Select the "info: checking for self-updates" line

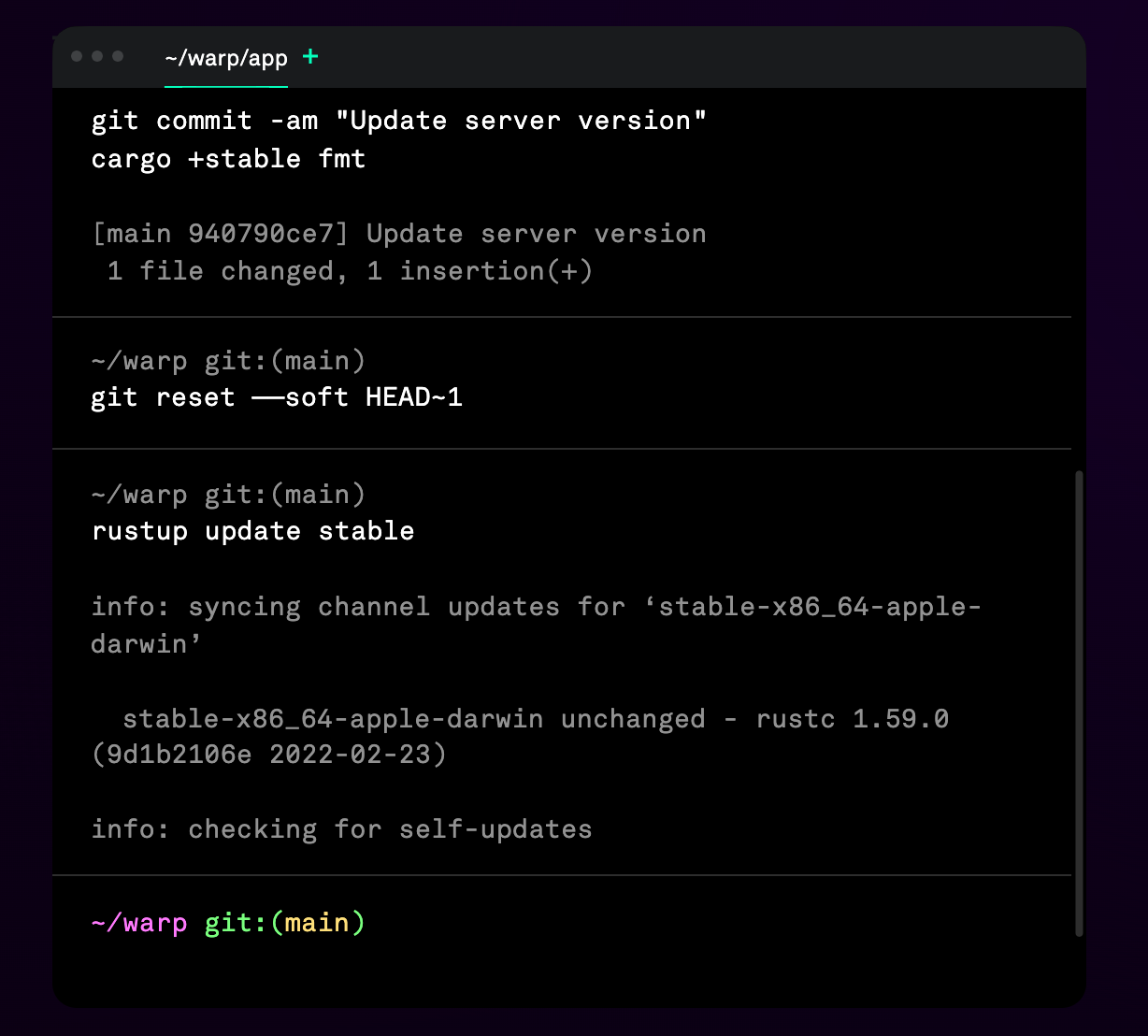click(341, 829)
